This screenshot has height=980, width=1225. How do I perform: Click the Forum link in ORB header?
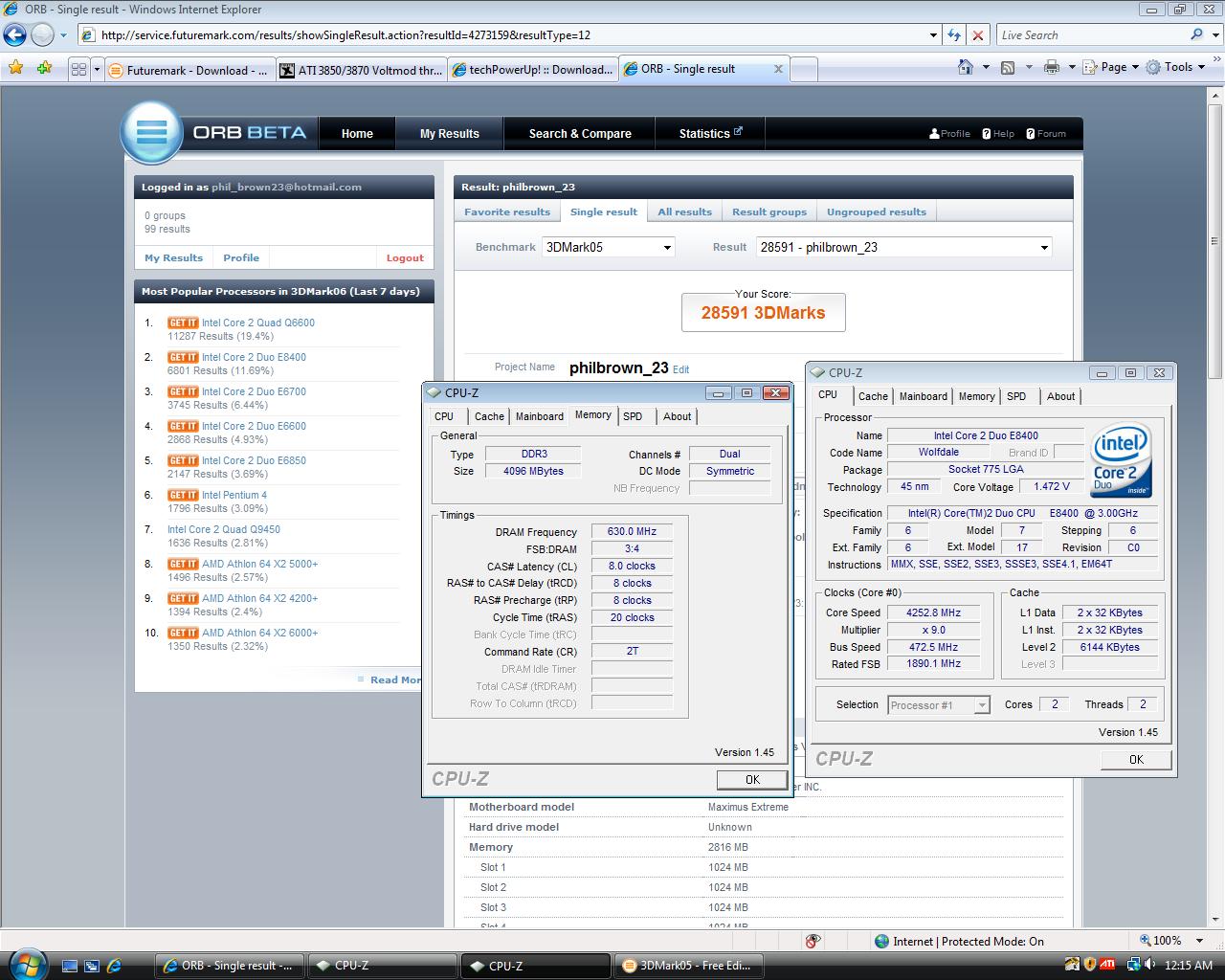point(1045,134)
